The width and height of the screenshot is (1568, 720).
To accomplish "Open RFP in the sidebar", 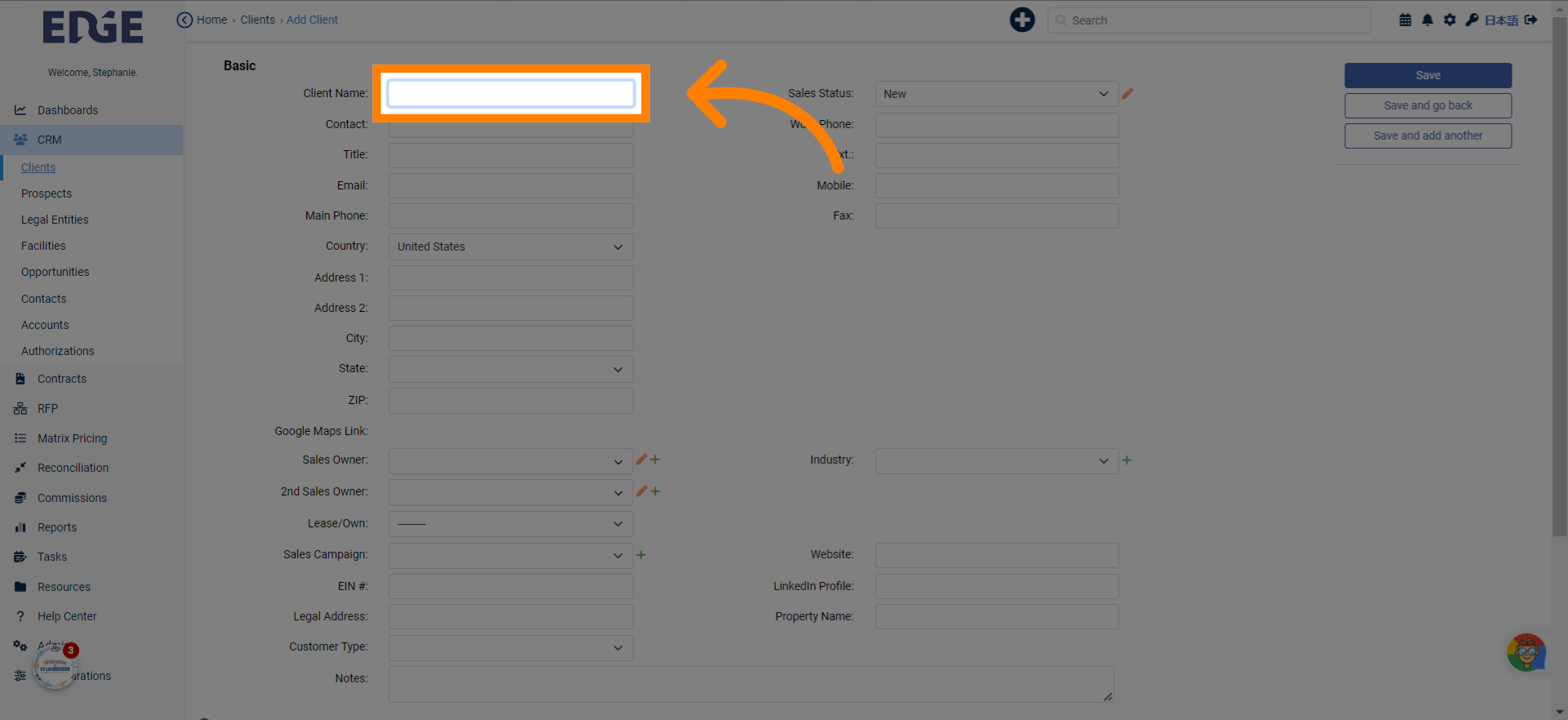I will [x=91, y=409].
